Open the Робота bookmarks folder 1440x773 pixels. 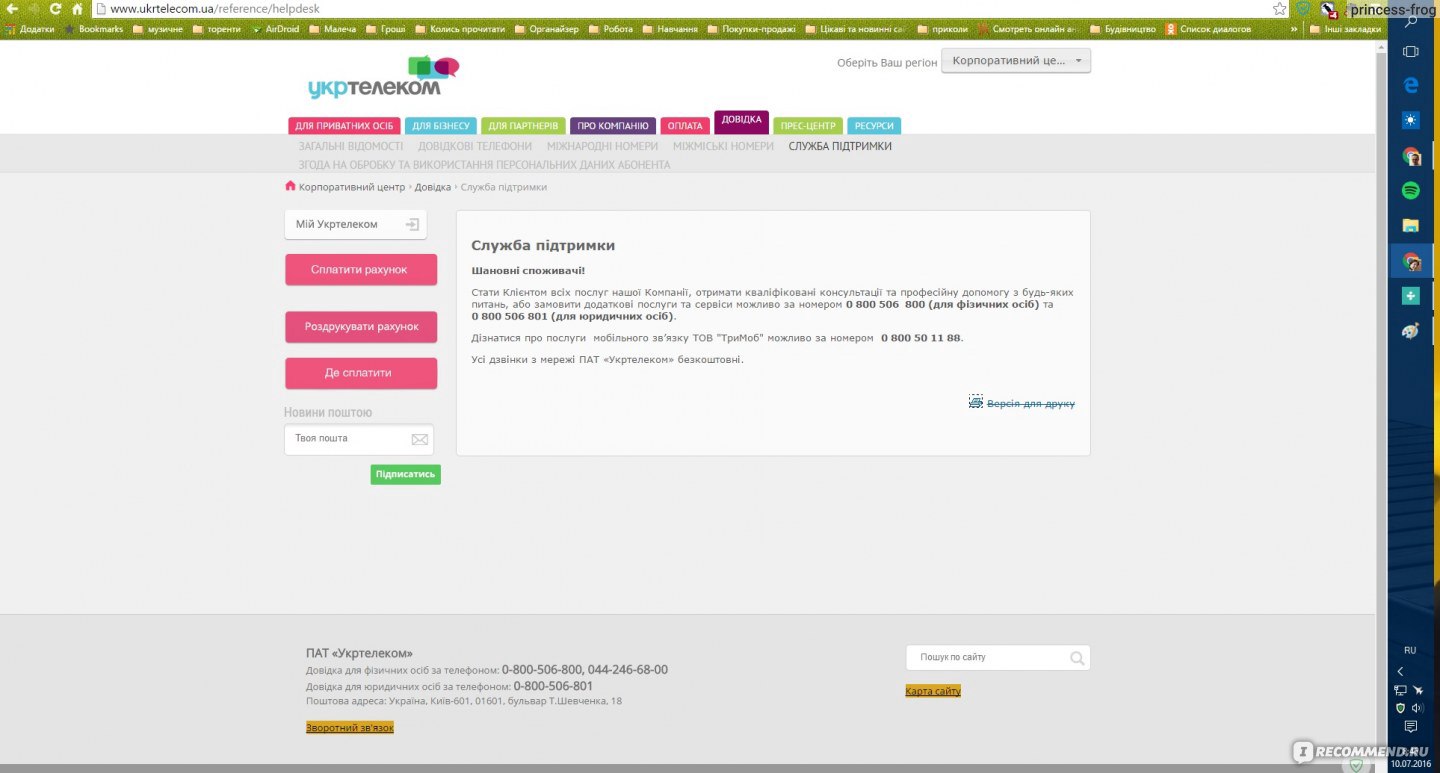(x=610, y=29)
